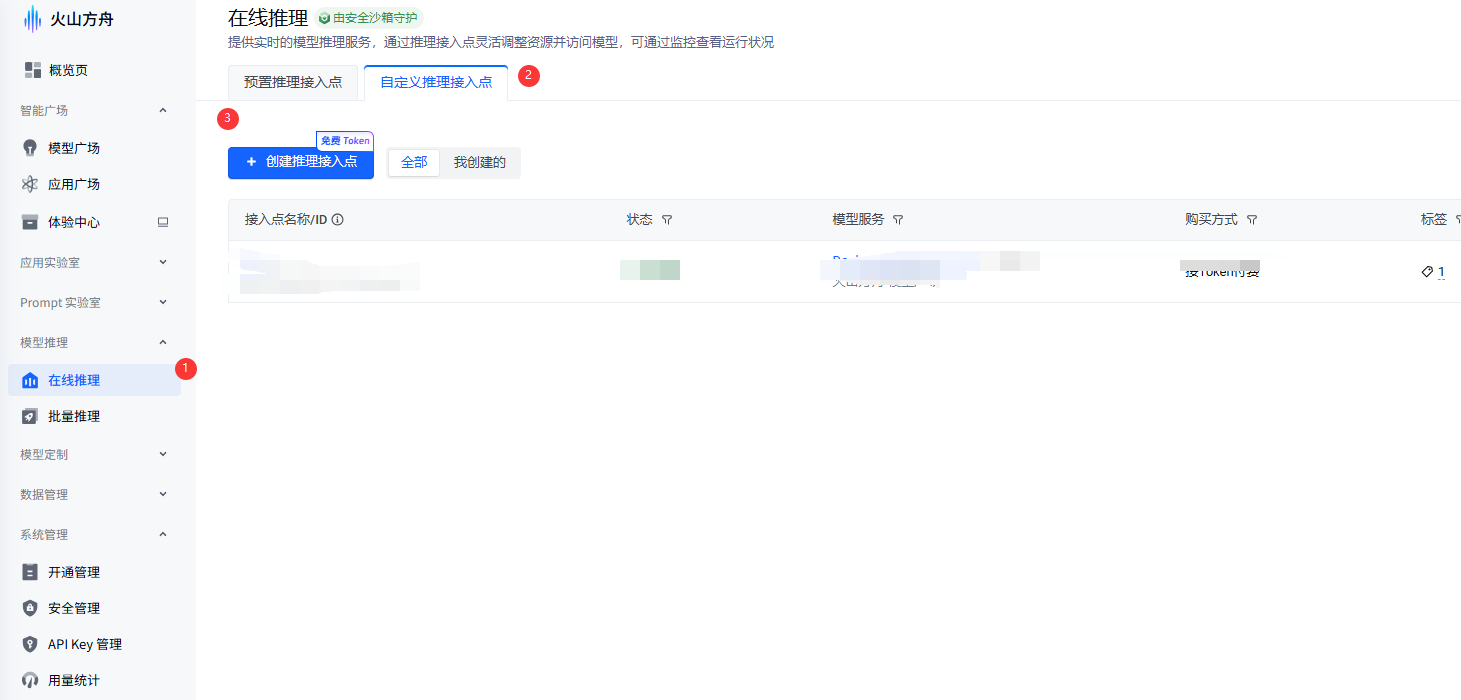Screen dimensions: 1461x700
Task: Click the 体验中心 sidebar item
Action: coord(73,222)
